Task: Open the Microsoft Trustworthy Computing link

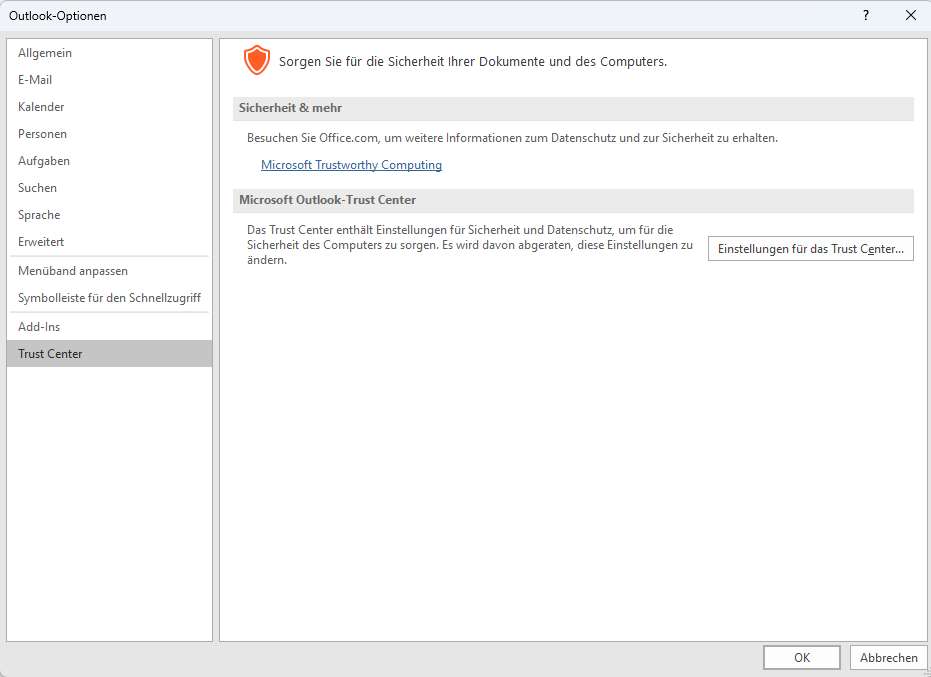Action: pyautogui.click(x=352, y=165)
